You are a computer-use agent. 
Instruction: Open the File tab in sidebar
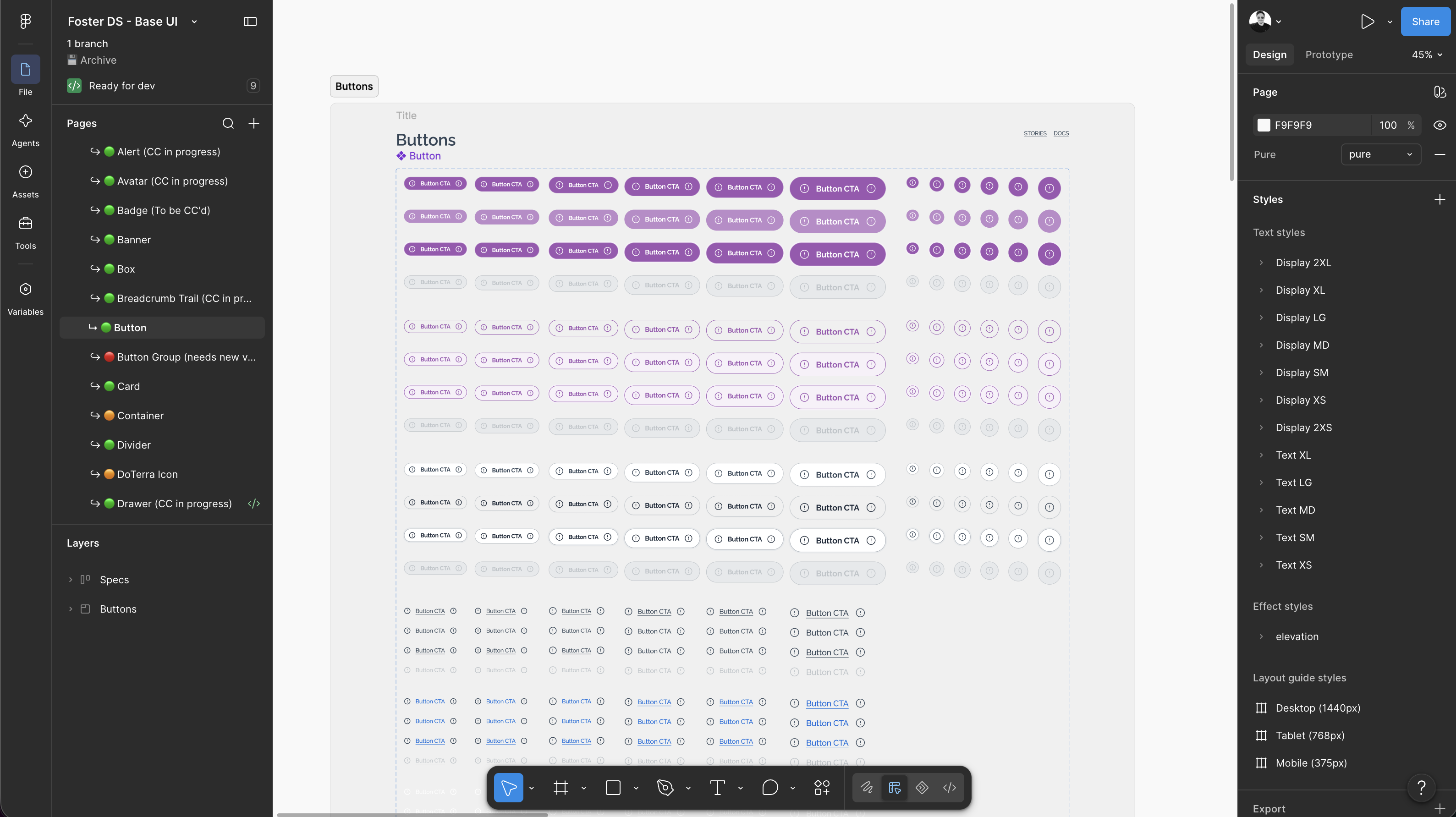tap(25, 76)
